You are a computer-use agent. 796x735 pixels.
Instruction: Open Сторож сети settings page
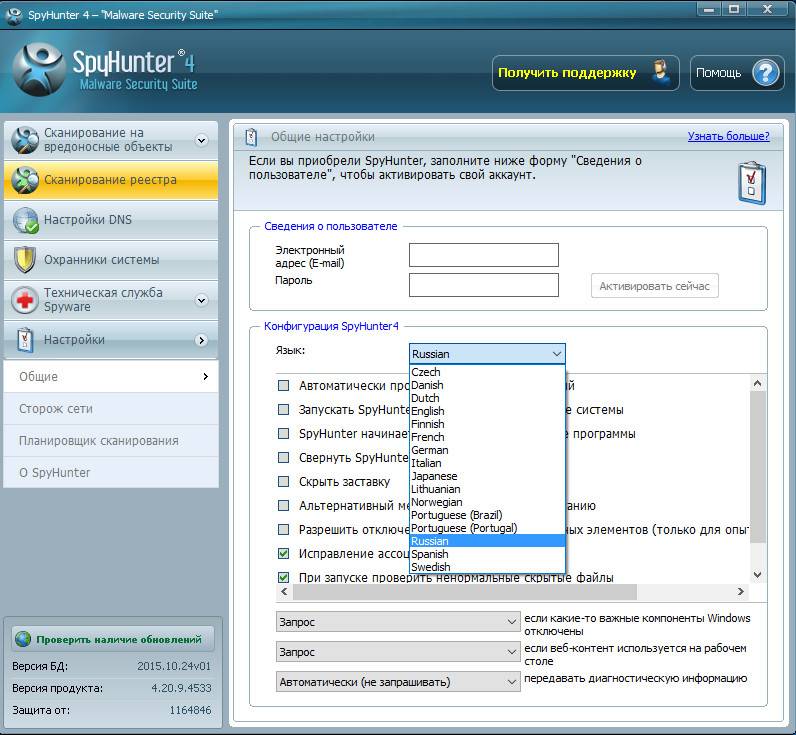(111, 409)
